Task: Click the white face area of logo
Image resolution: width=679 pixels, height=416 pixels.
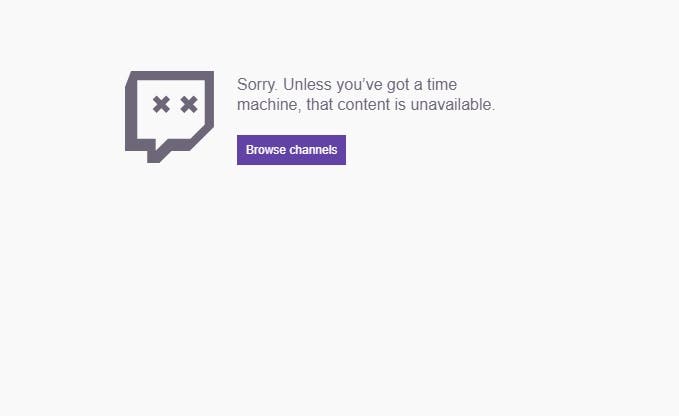Action: click(x=171, y=109)
